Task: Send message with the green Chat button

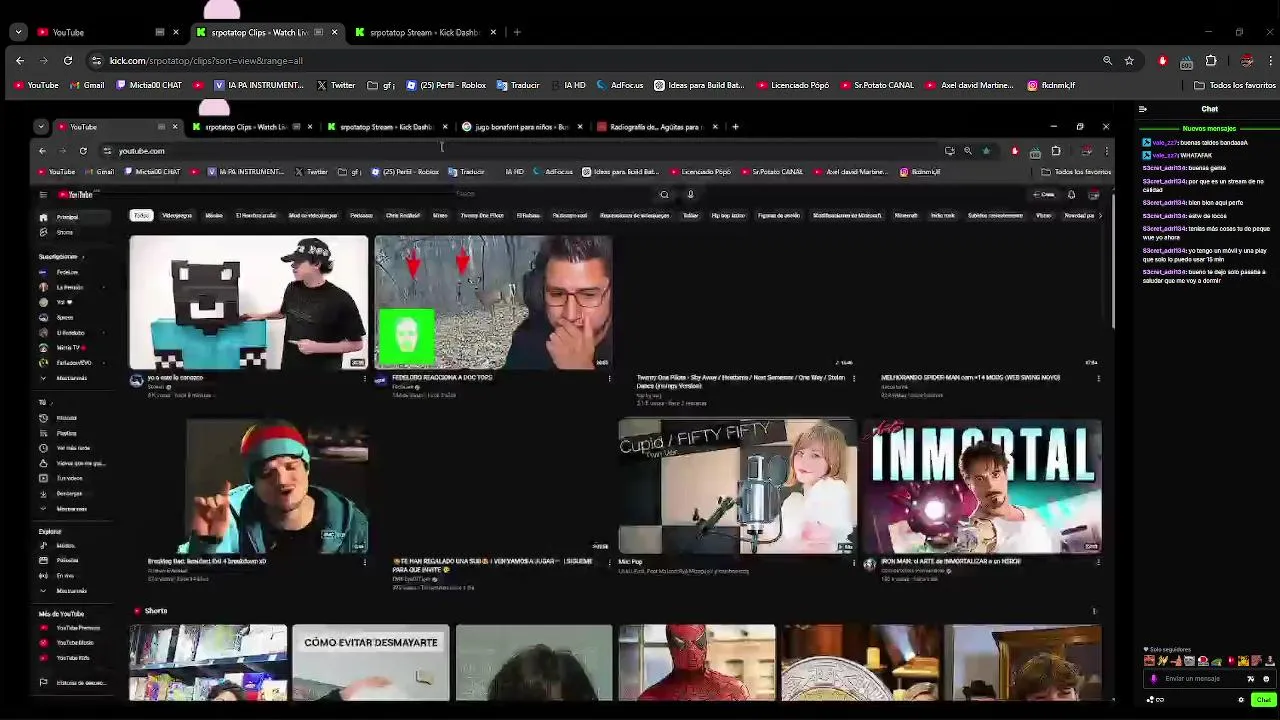Action: coord(1264,700)
